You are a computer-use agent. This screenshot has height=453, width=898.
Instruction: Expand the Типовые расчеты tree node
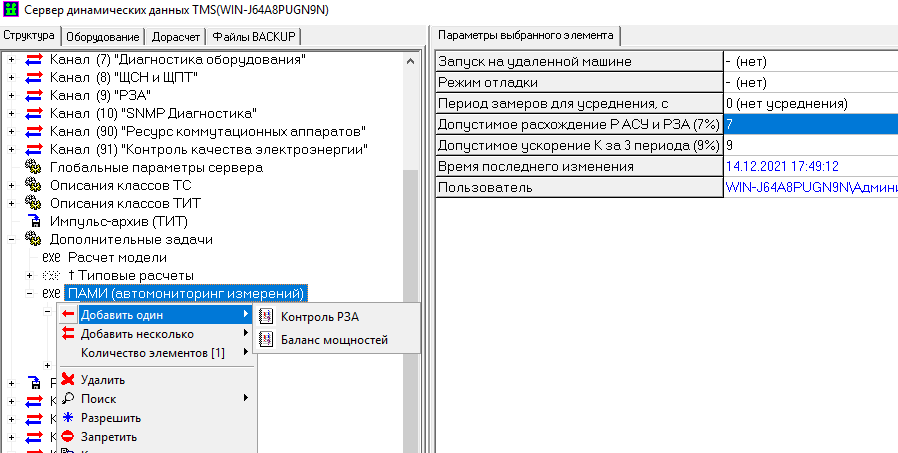[x=29, y=276]
